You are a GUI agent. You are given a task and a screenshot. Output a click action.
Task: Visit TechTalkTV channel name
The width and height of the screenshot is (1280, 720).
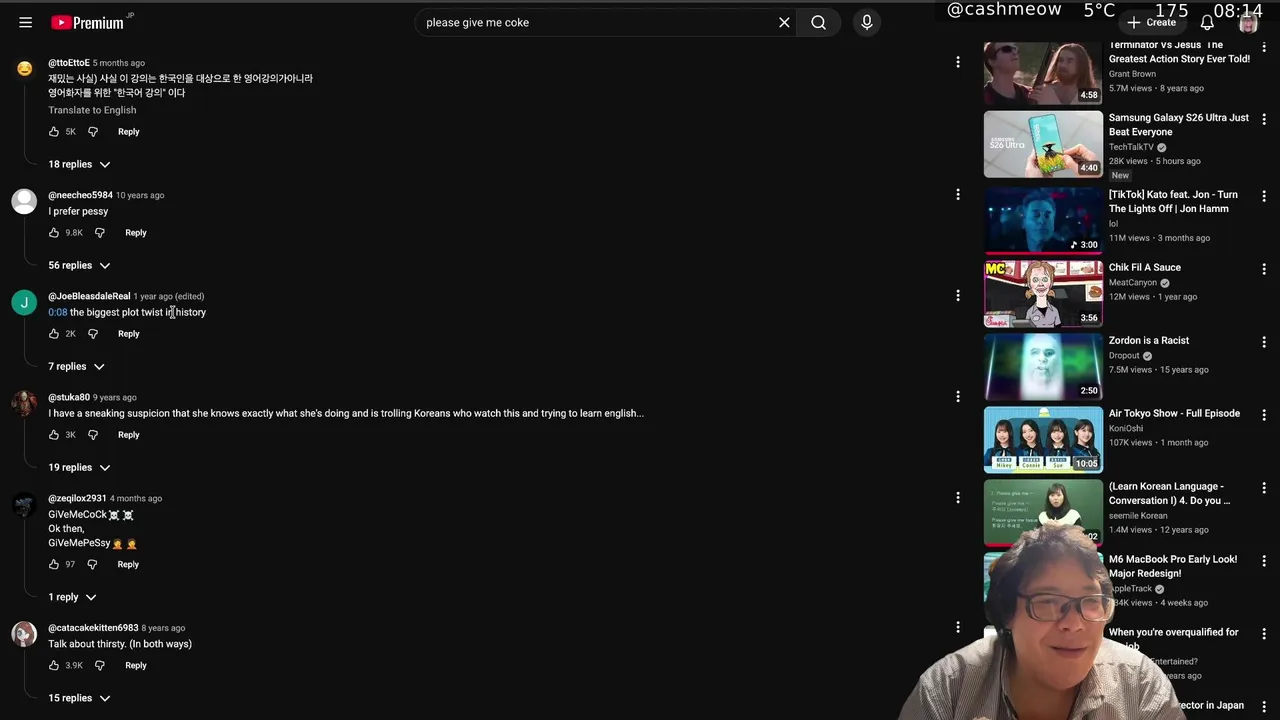click(1131, 147)
